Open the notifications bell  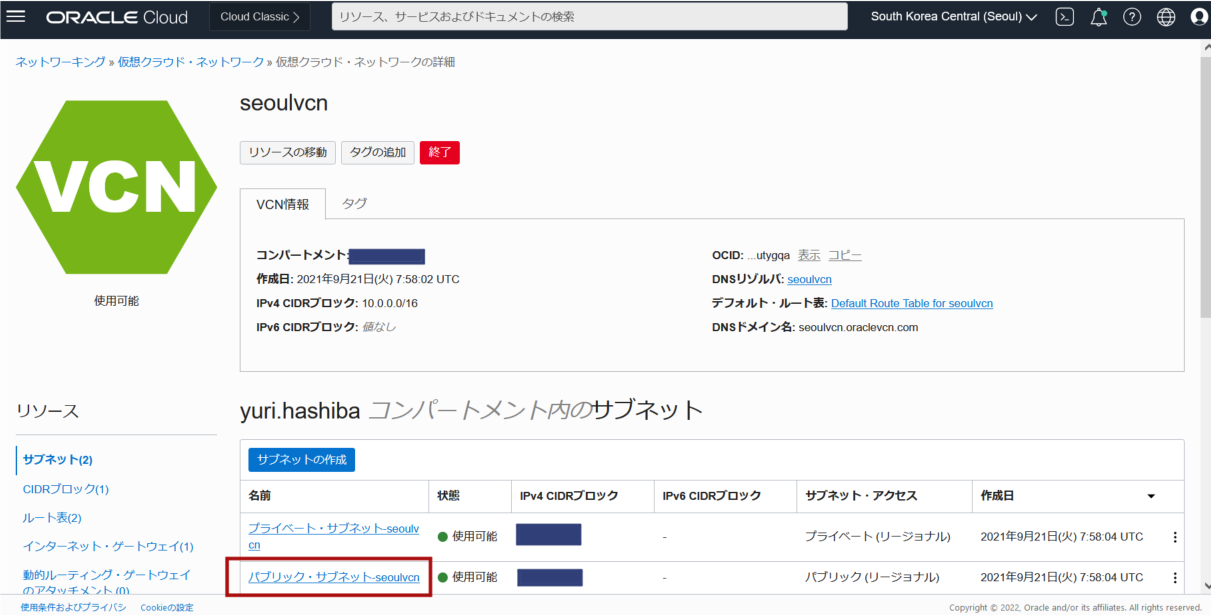(1098, 17)
